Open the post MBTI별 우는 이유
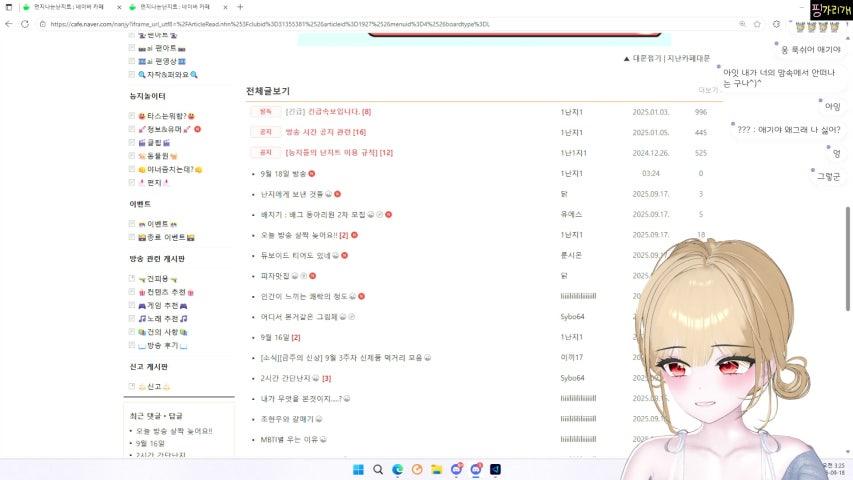The image size is (853, 480). (x=289, y=439)
